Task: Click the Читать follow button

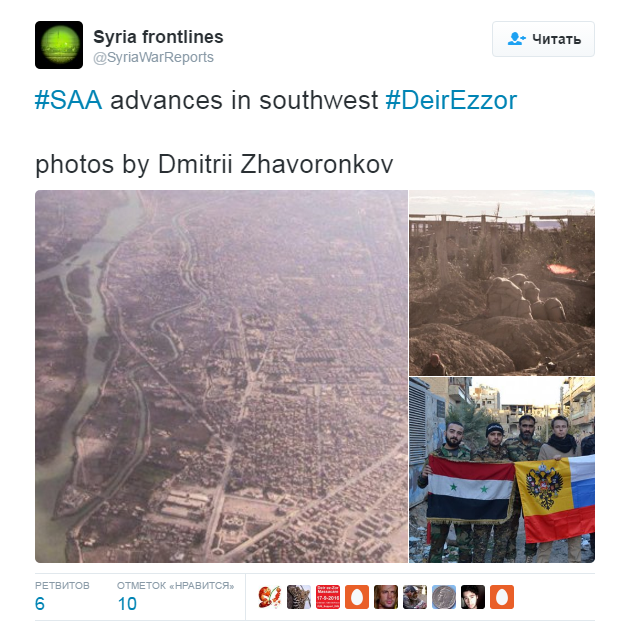Action: point(543,39)
